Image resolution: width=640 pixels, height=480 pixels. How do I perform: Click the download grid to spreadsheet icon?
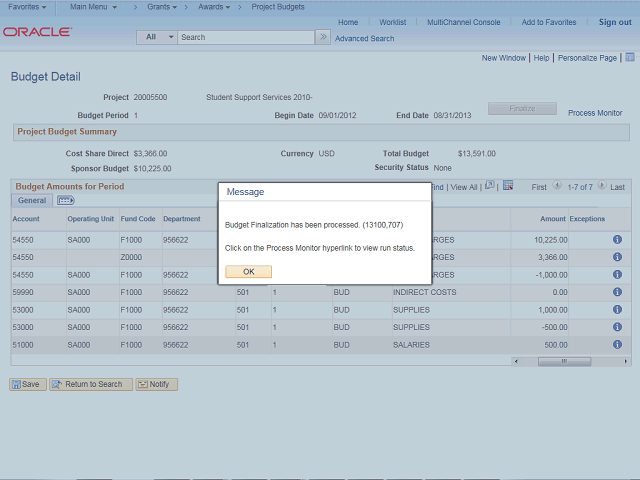508,186
